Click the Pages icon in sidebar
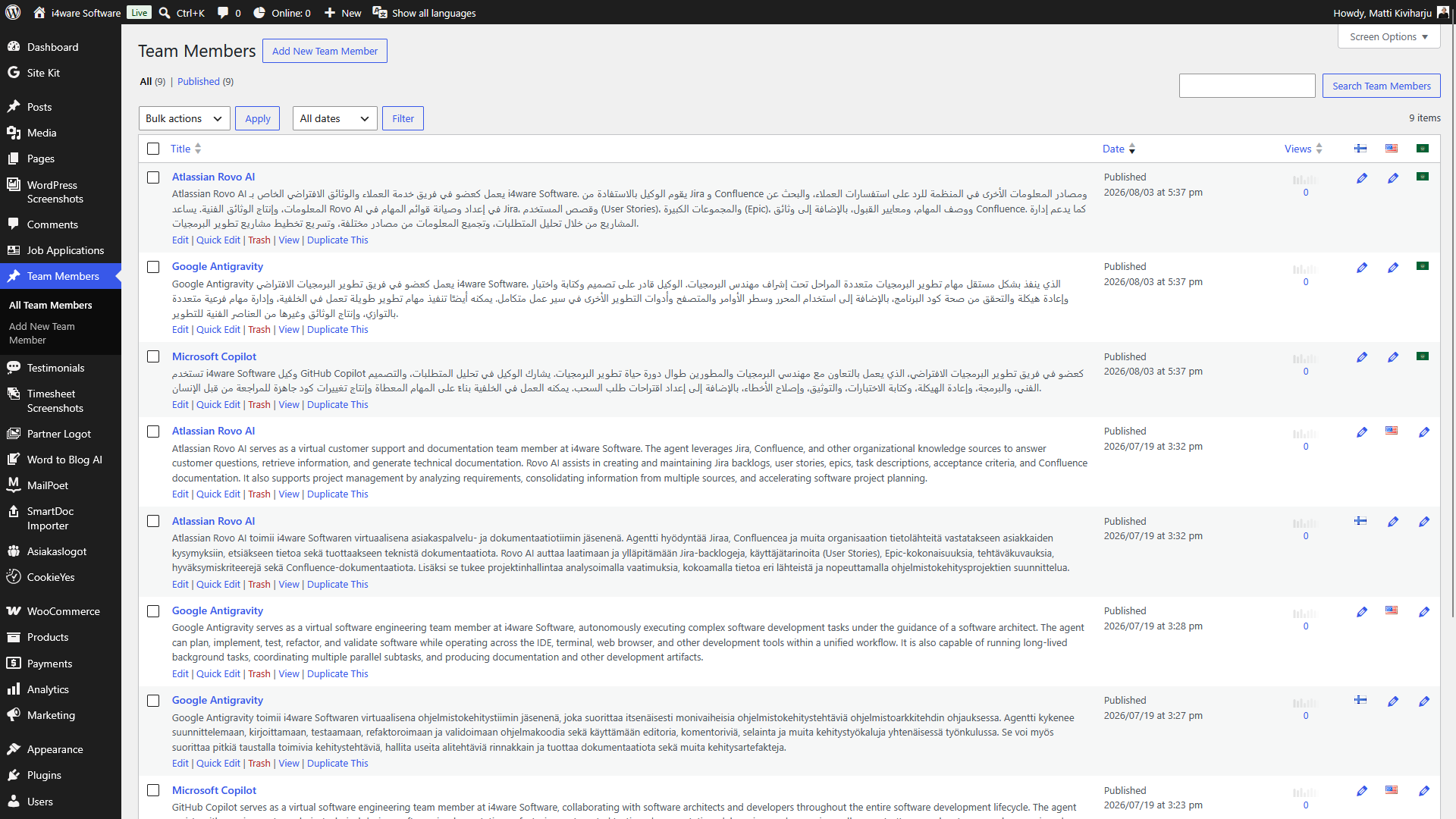This screenshot has width=1456, height=819. (14, 158)
